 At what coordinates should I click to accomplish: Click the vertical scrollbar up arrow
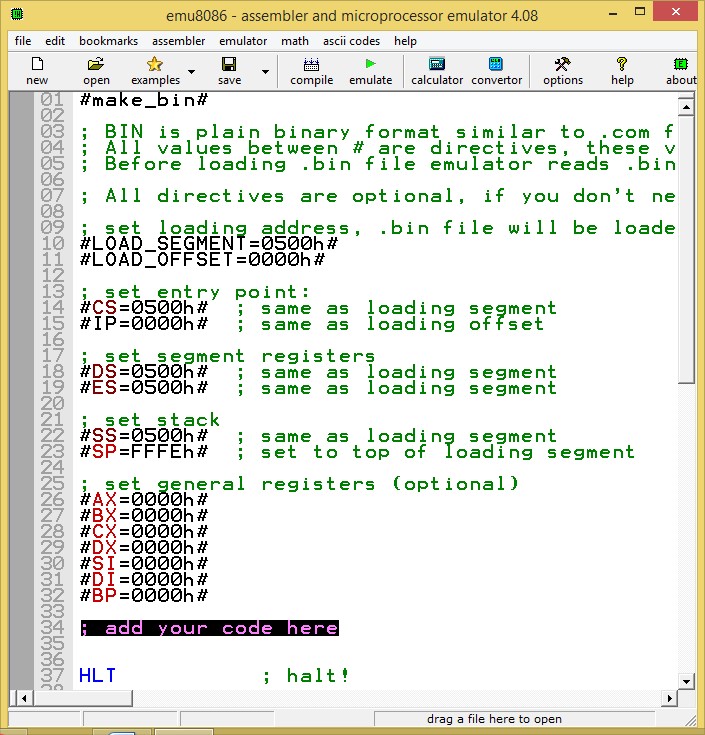click(x=686, y=107)
